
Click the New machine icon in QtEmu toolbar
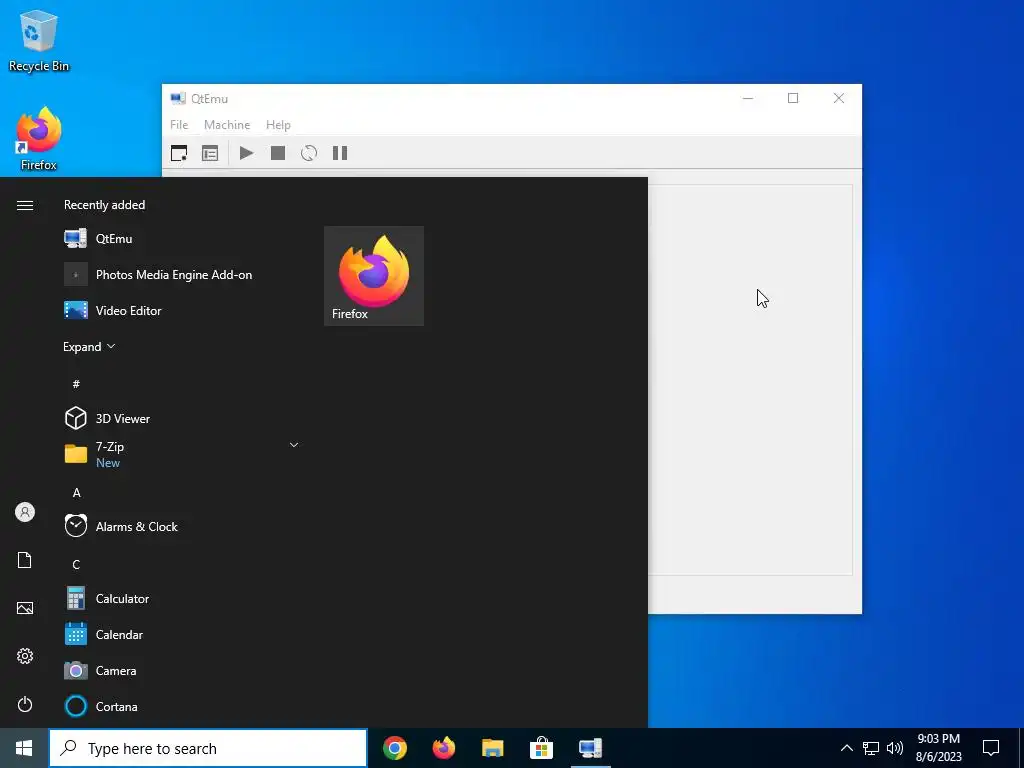click(179, 153)
